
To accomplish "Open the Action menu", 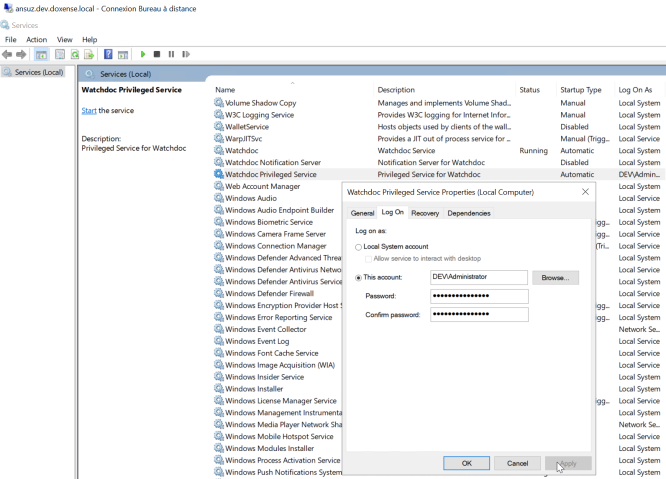I will (x=36, y=39).
